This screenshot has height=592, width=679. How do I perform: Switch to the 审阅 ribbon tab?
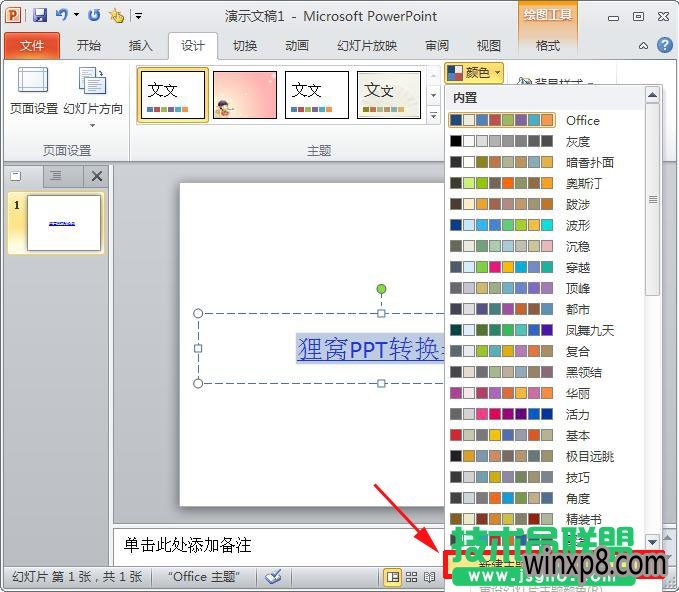click(x=436, y=45)
